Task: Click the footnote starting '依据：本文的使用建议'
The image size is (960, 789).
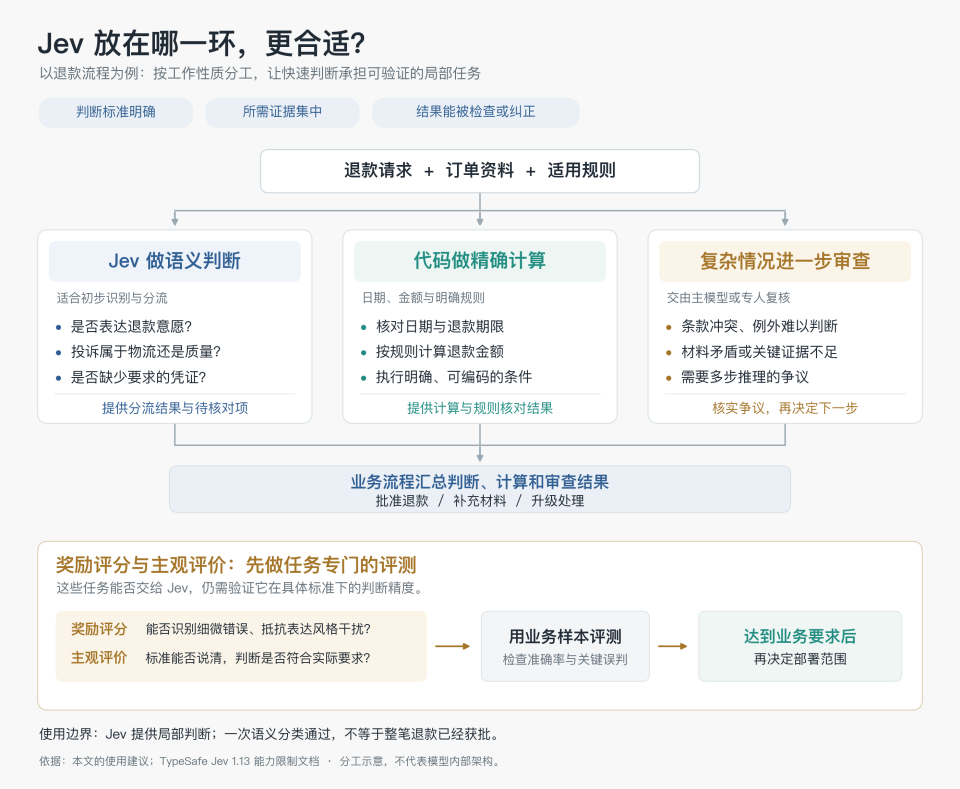Action: click(x=271, y=761)
